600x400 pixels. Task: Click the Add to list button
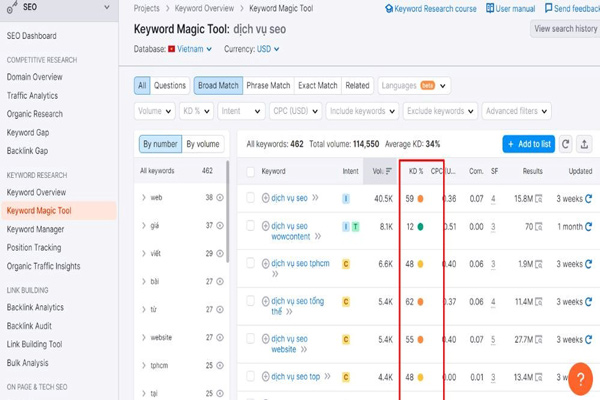click(x=528, y=144)
